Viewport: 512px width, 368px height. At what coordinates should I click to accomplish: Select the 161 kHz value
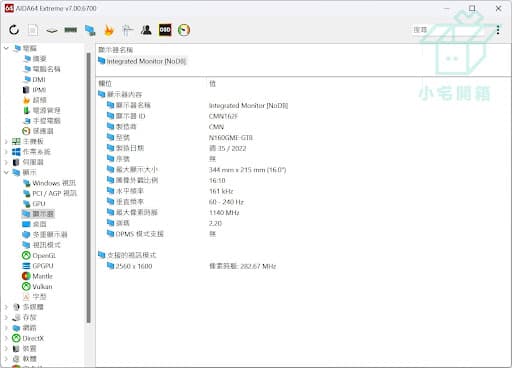[x=221, y=191]
